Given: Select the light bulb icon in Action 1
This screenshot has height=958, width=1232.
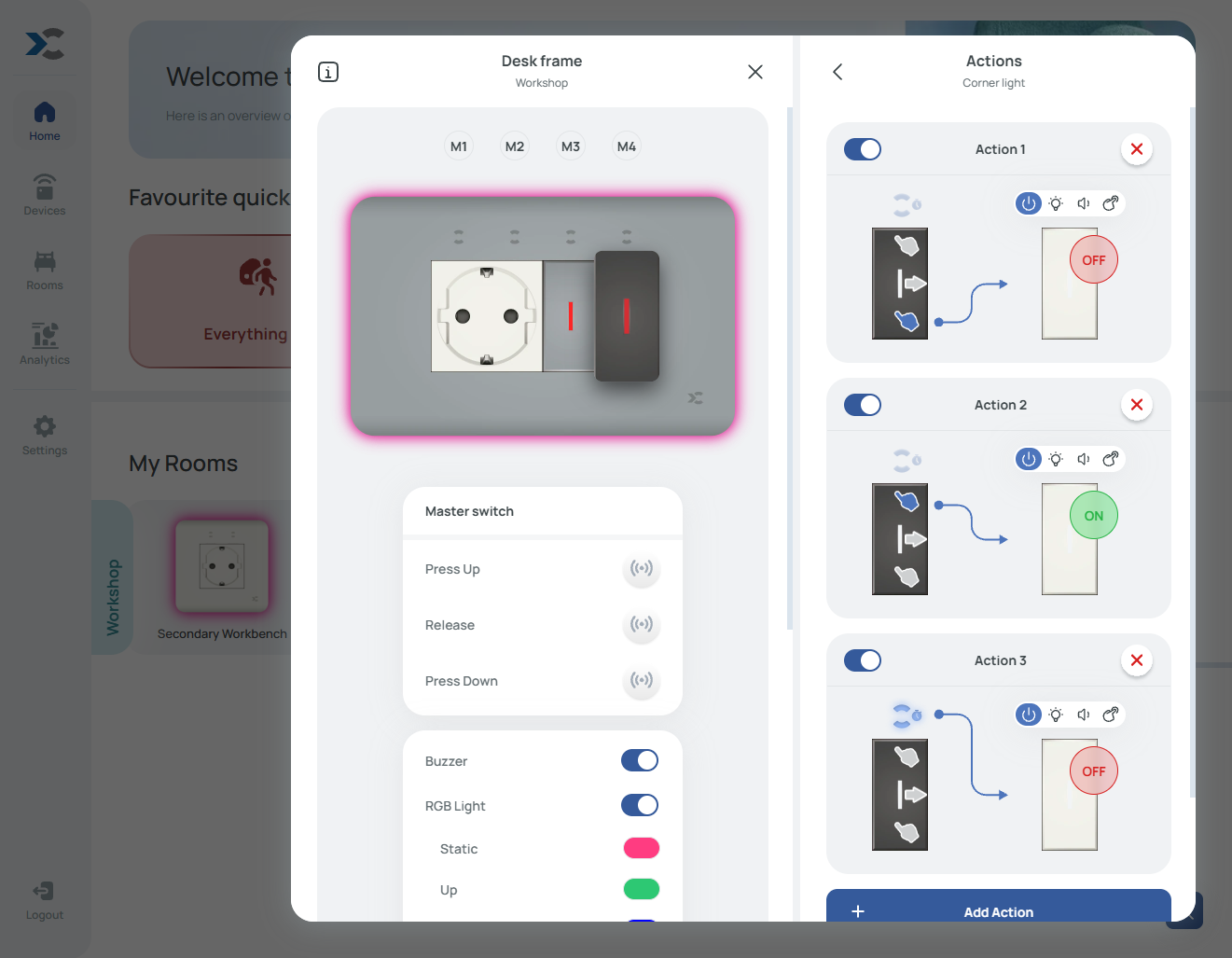Looking at the screenshot, I should point(1056,203).
